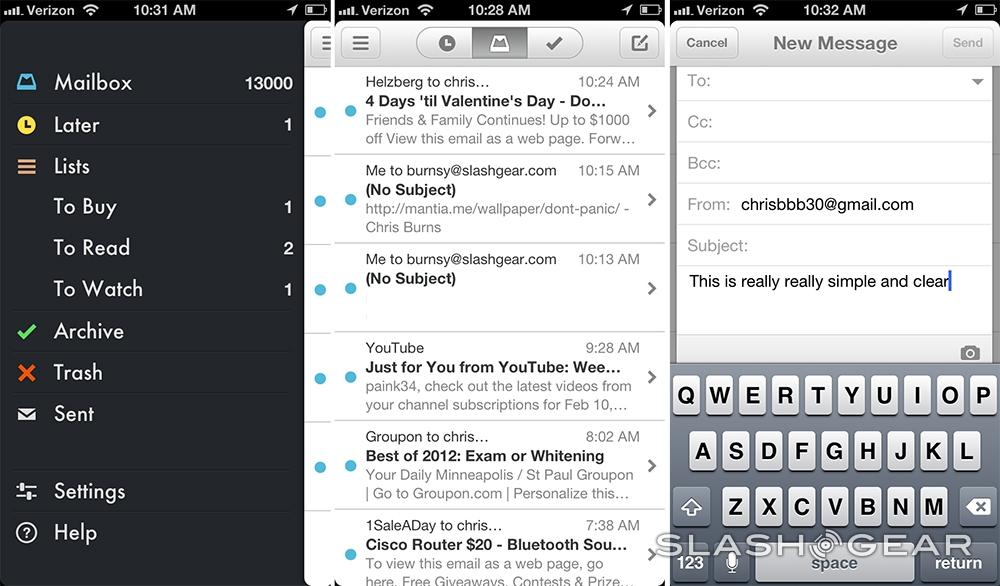Select the To Read list

[x=91, y=248]
